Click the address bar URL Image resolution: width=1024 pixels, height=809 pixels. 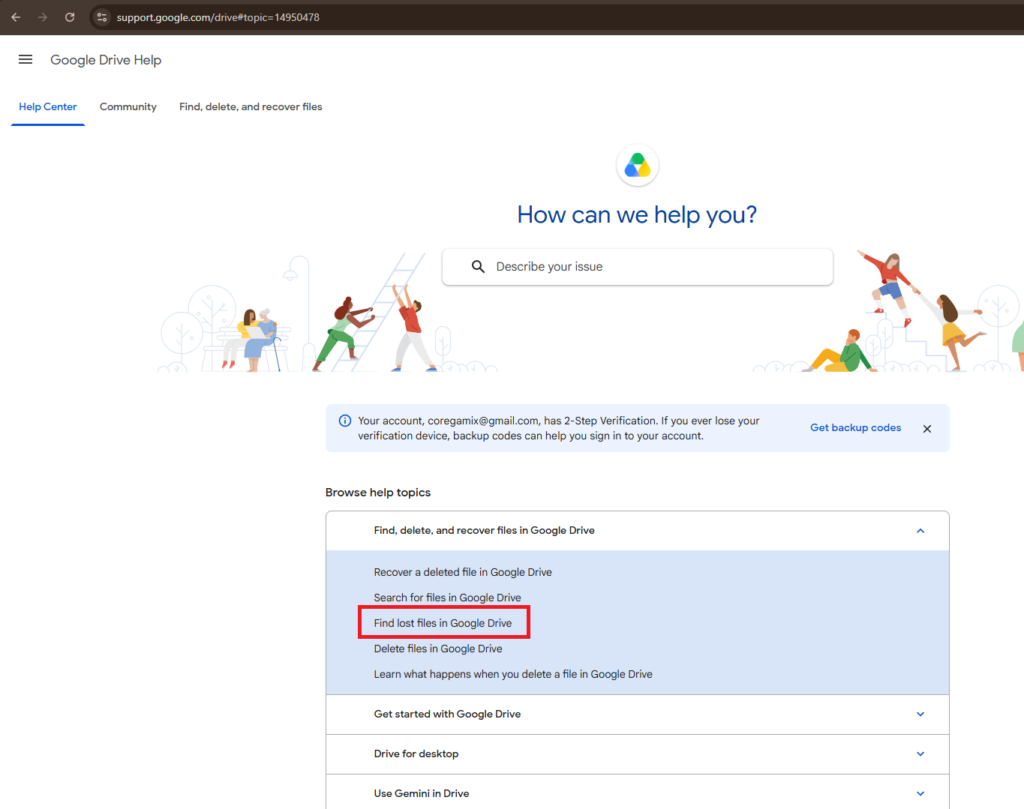point(218,18)
